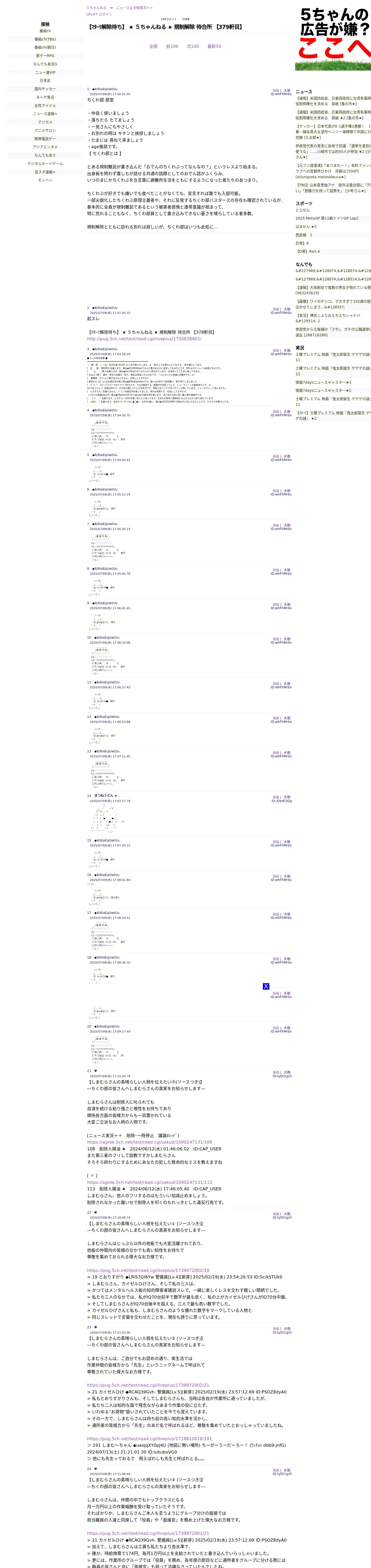The image size is (371, 1568).
Task: Close the blue X ad overlay
Action: [266, 986]
